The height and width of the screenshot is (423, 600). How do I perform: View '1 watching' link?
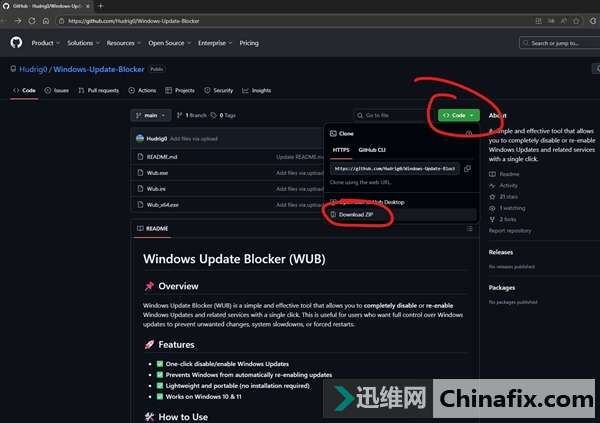tap(507, 208)
